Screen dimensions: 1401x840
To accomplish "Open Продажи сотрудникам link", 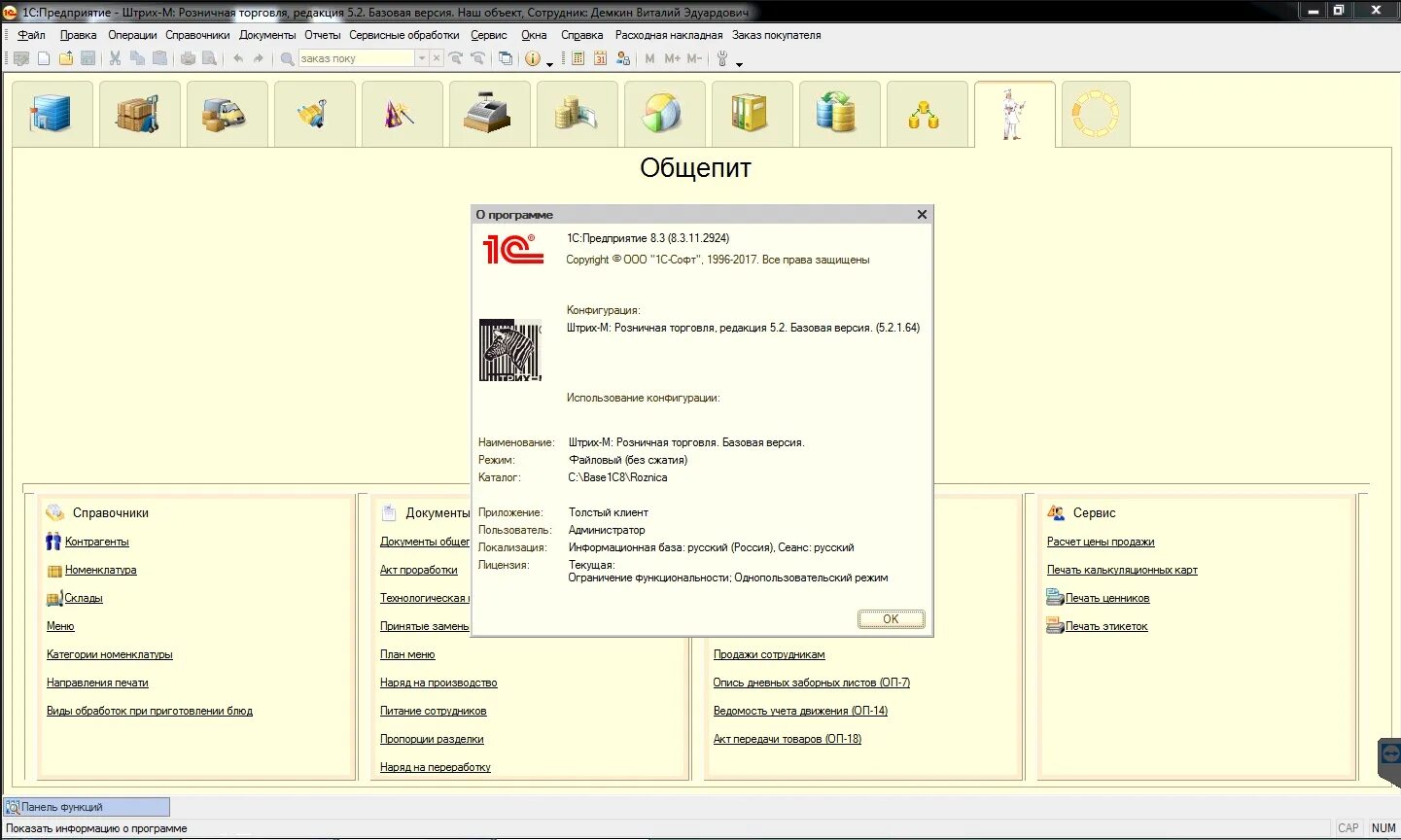I will 769,654.
